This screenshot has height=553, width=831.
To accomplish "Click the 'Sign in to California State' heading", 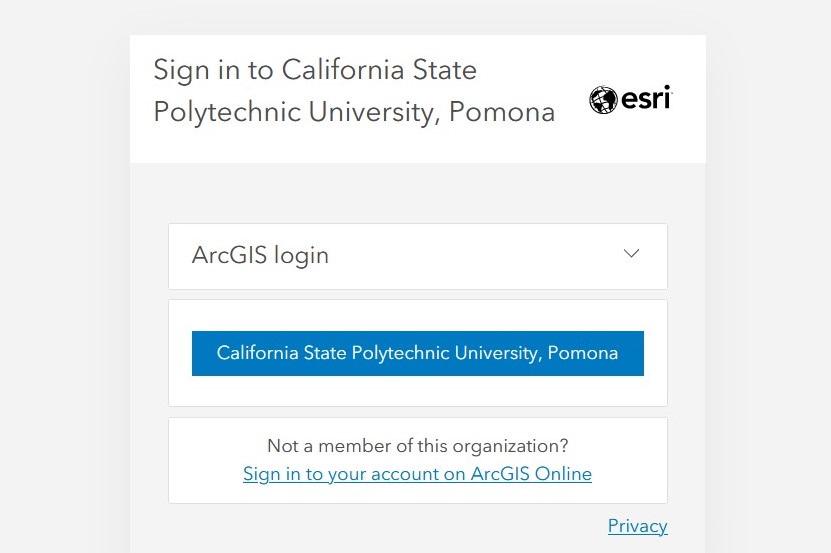I will point(315,70).
